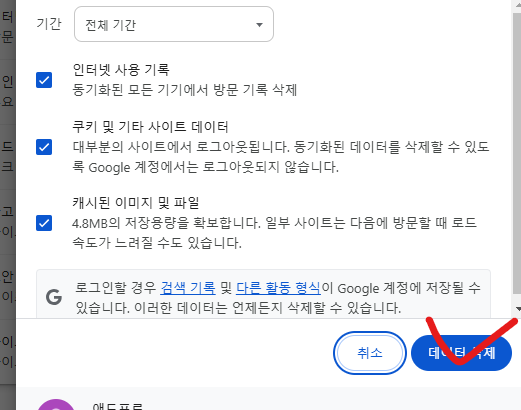This screenshot has height=410, width=521.
Task: Click the 캐시된 이미지 및 파일 heading
Action: pyautogui.click(x=136, y=203)
